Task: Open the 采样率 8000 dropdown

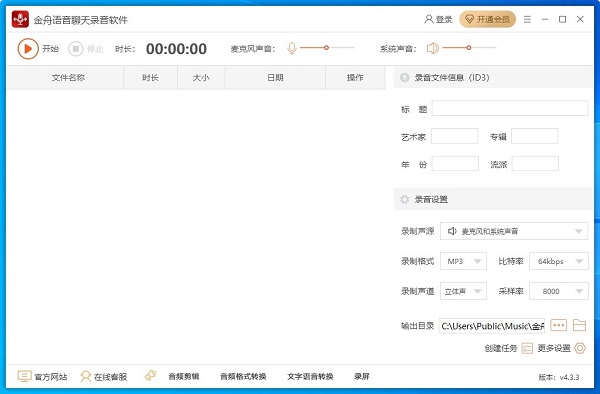Action: [x=559, y=291]
